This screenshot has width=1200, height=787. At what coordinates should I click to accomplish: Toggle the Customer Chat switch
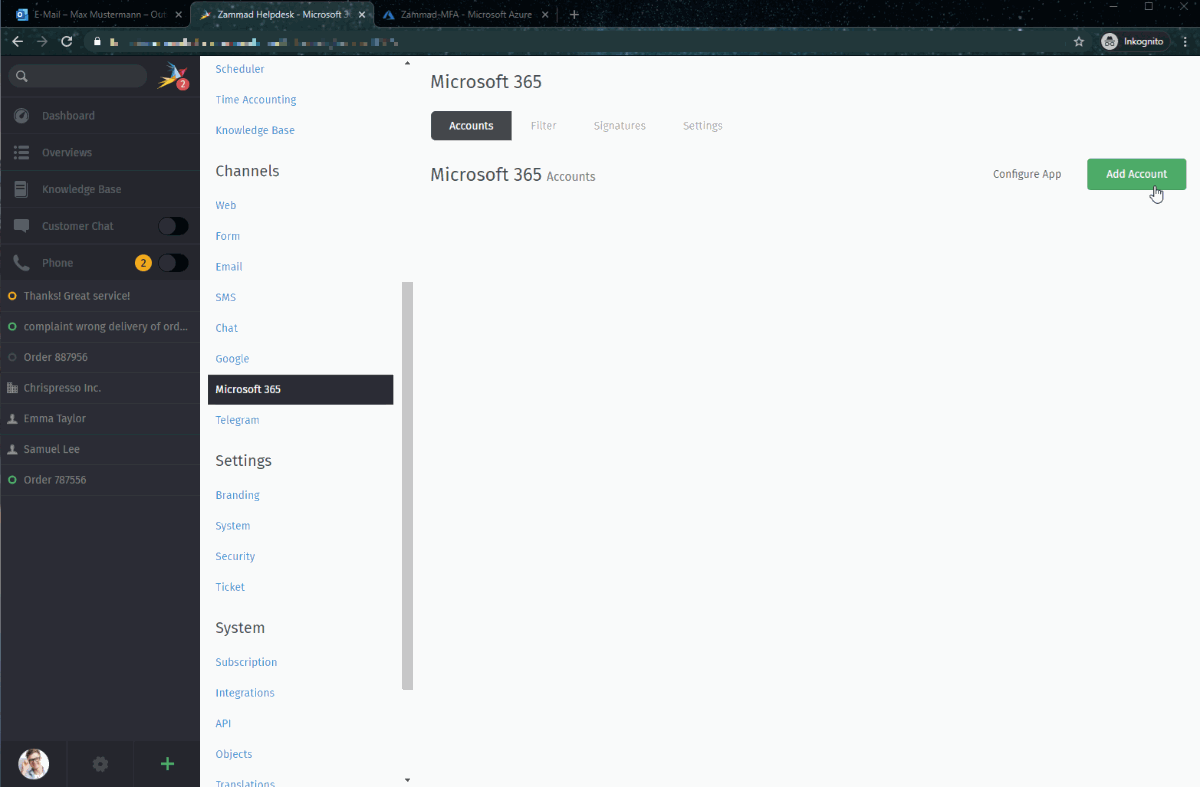tap(173, 226)
